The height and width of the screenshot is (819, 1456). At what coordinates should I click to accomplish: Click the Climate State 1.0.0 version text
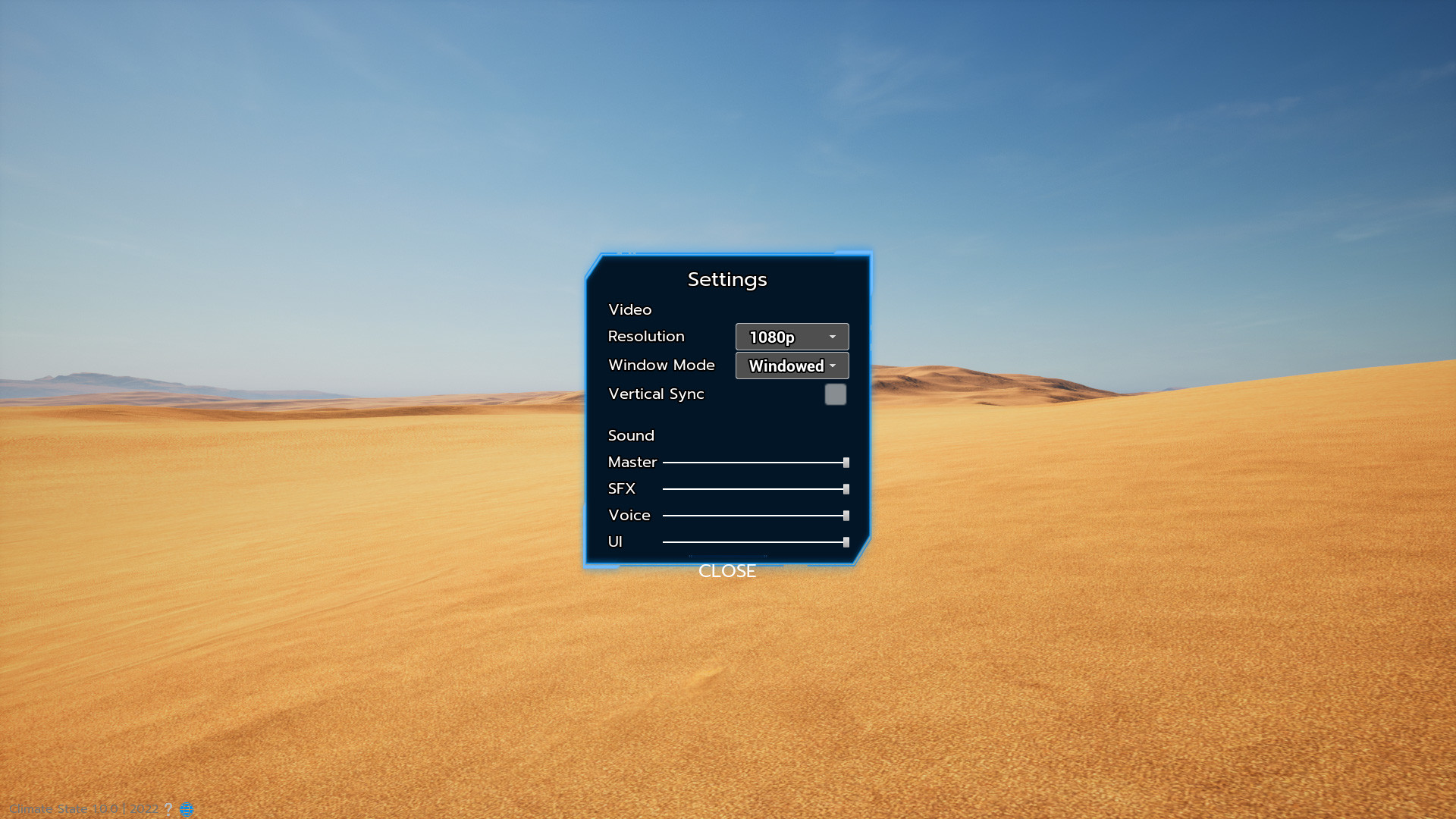coord(84,809)
